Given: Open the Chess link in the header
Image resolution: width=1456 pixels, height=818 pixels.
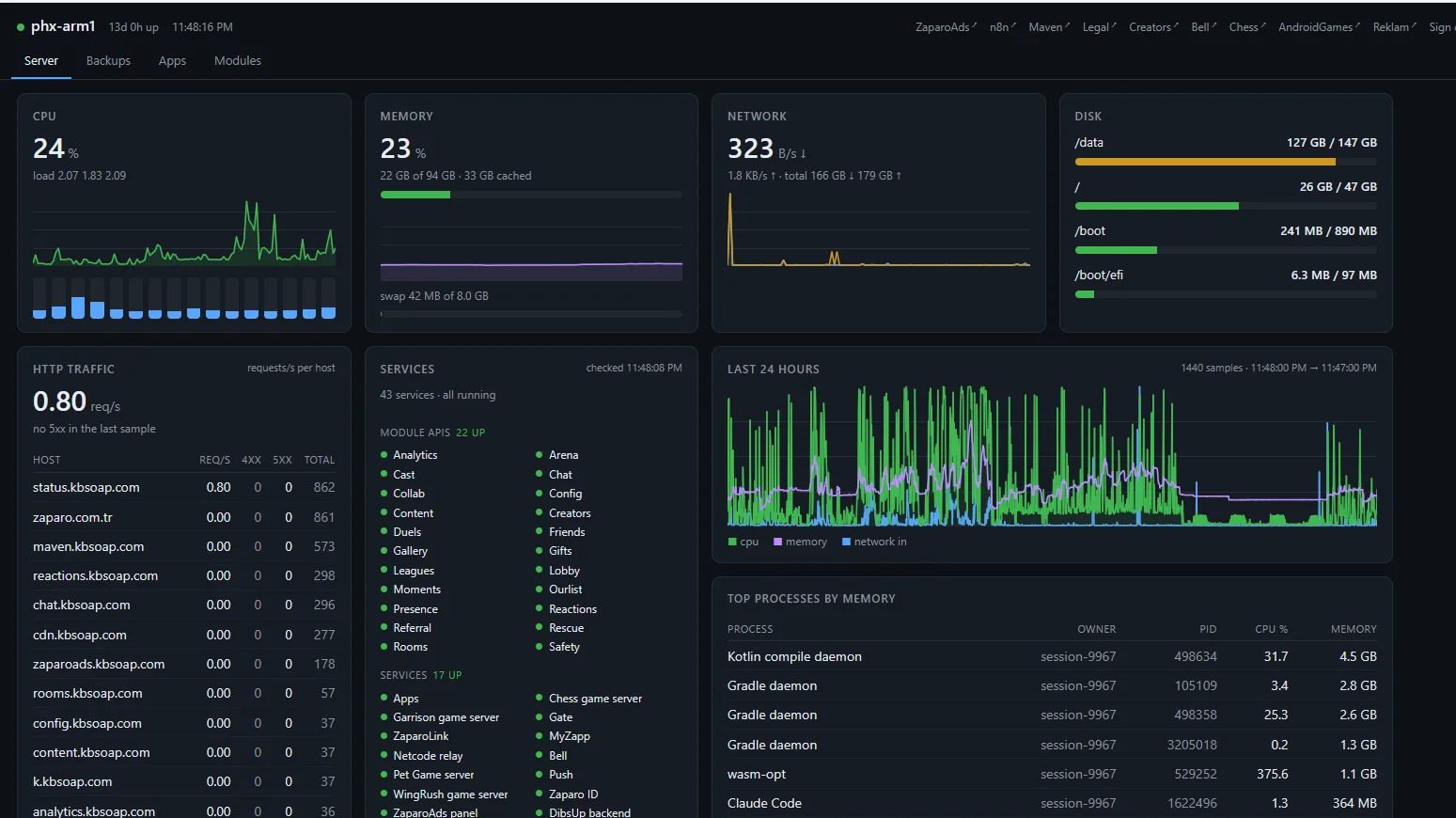Looking at the screenshot, I should pyautogui.click(x=1247, y=27).
